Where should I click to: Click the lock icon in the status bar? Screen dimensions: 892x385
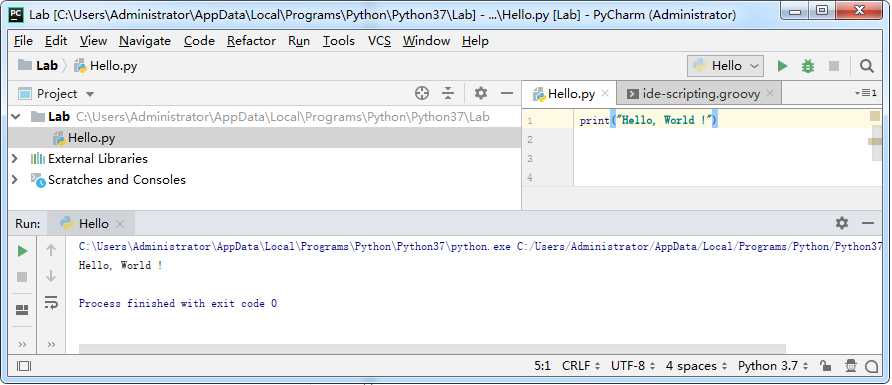[x=826, y=366]
